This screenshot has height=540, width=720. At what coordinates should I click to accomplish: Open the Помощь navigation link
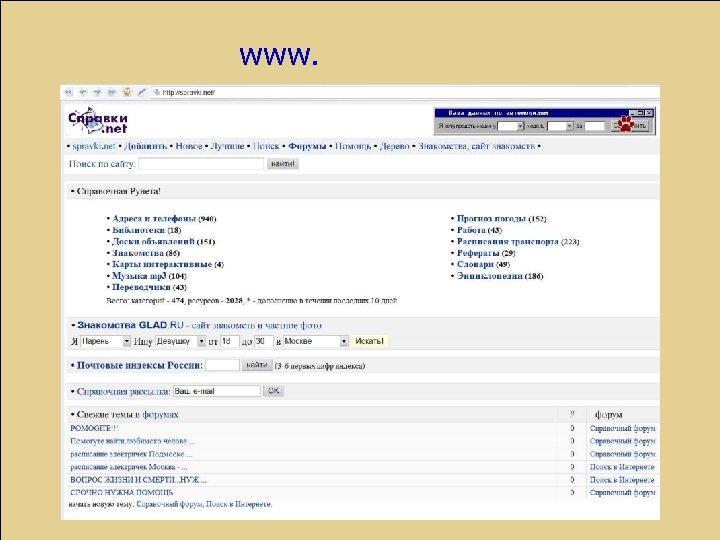[x=353, y=146]
